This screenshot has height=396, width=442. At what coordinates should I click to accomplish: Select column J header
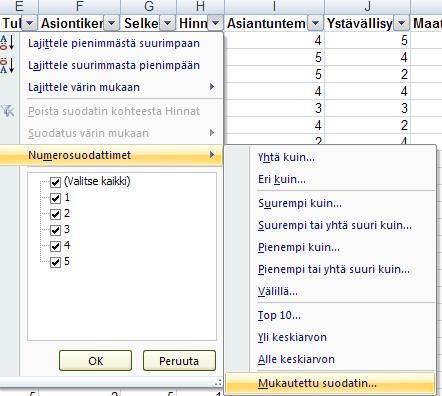(367, 7)
